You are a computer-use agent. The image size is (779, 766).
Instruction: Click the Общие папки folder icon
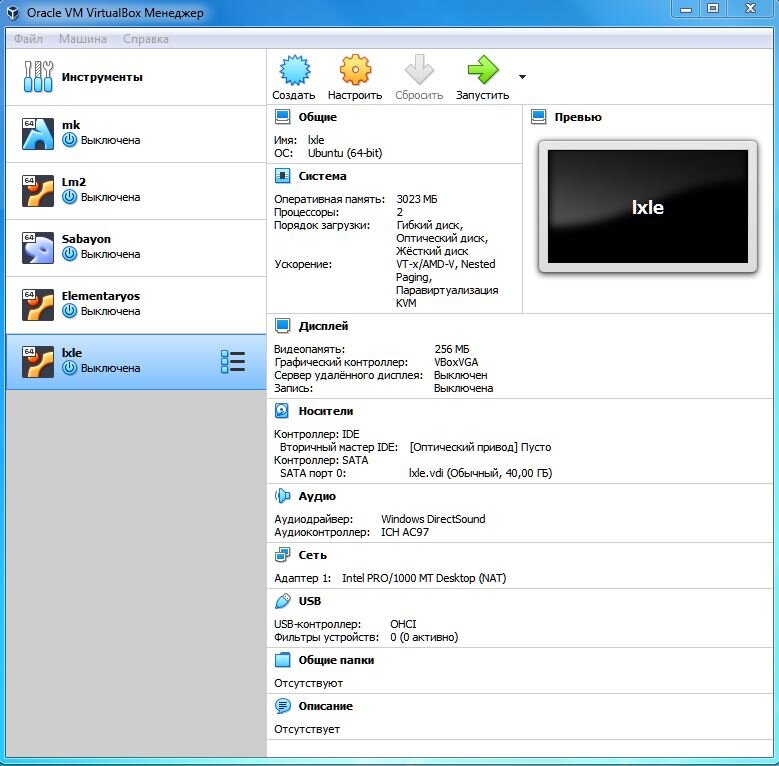pyautogui.click(x=283, y=660)
